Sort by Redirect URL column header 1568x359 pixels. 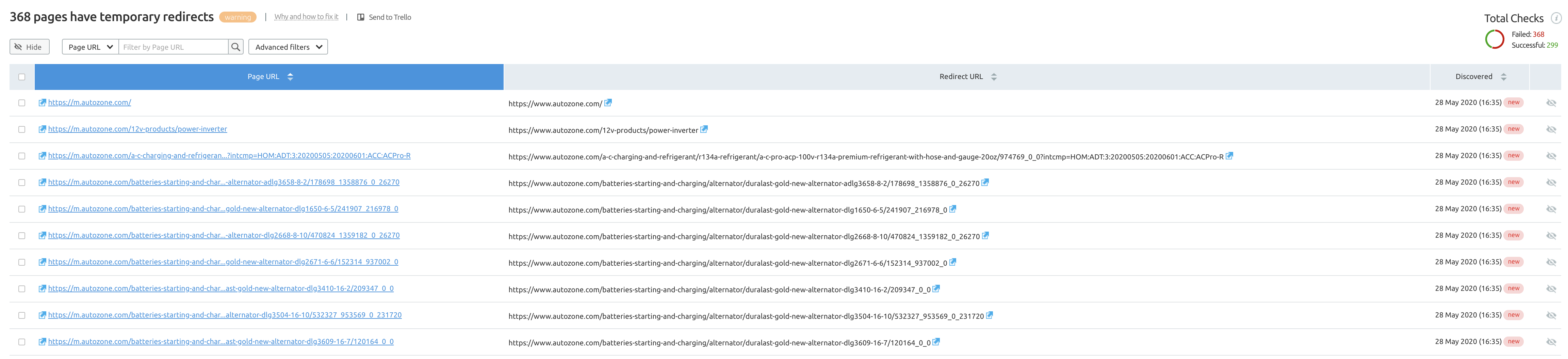click(967, 77)
